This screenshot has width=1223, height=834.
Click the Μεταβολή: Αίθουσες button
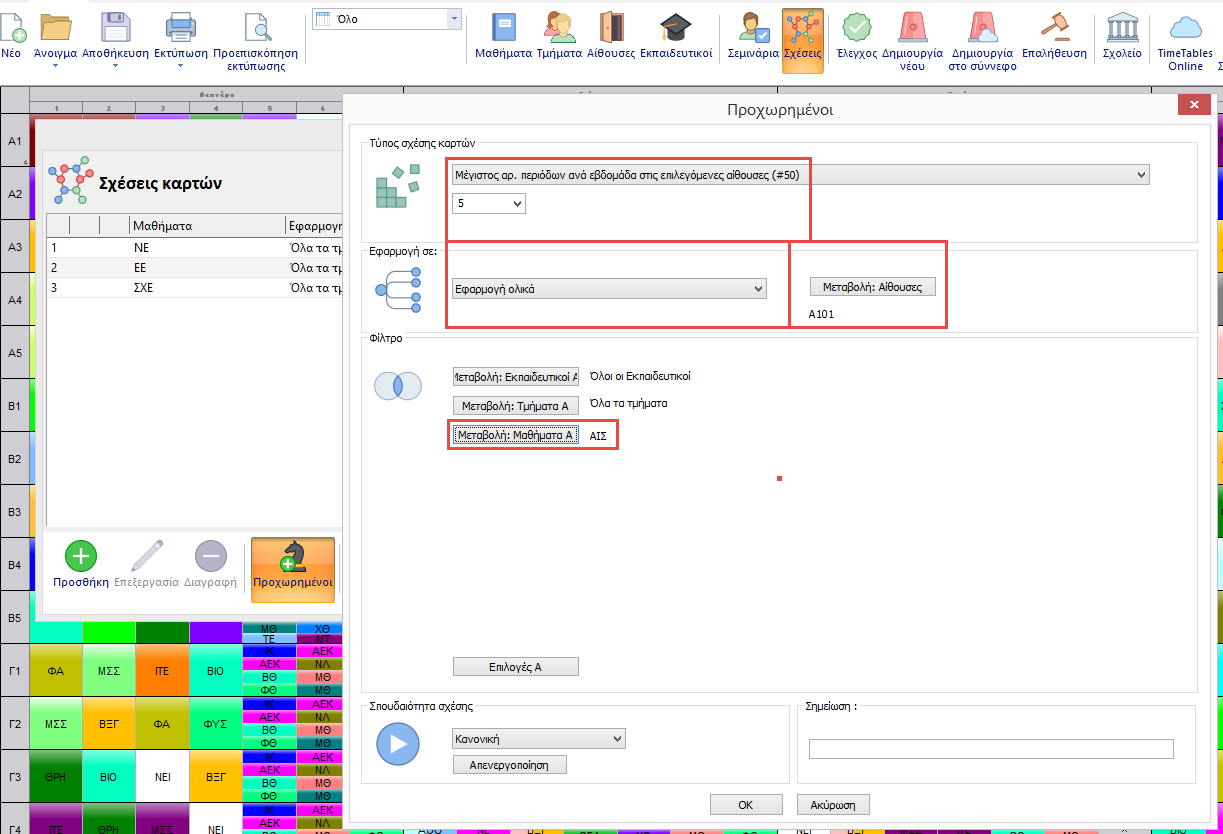(x=872, y=287)
